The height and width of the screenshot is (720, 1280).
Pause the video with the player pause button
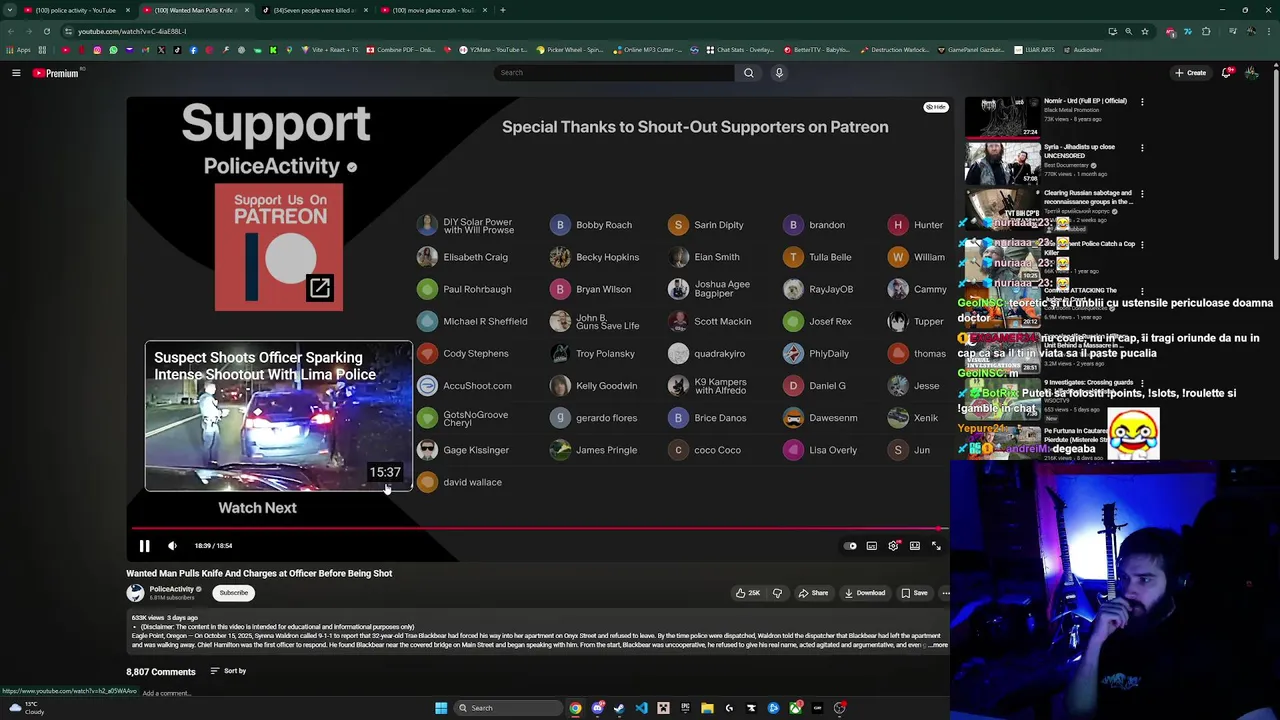144,546
